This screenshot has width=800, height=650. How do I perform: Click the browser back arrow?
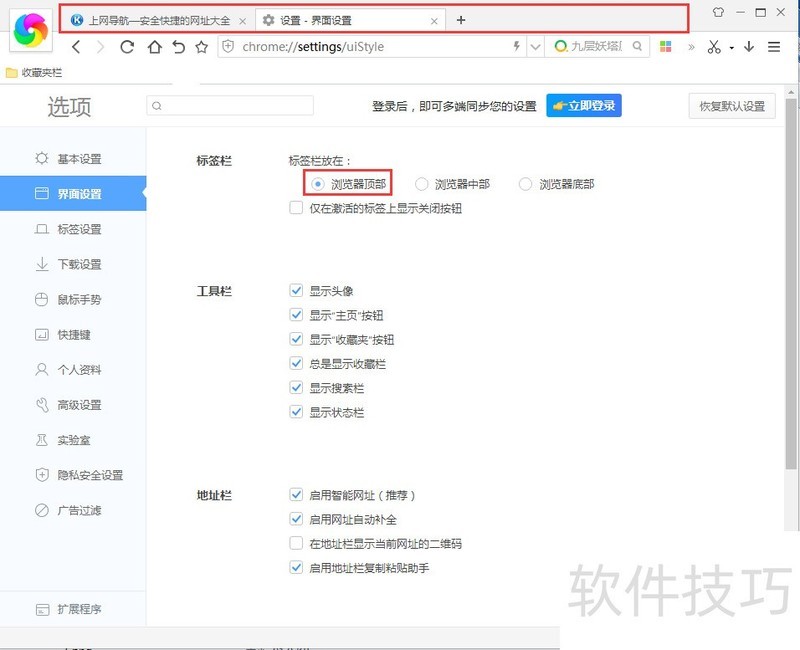[x=77, y=47]
